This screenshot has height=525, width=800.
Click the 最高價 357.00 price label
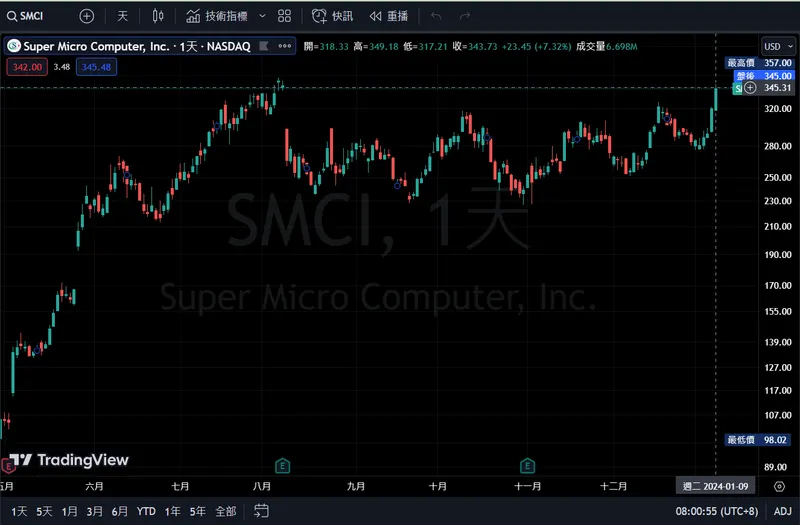point(760,63)
